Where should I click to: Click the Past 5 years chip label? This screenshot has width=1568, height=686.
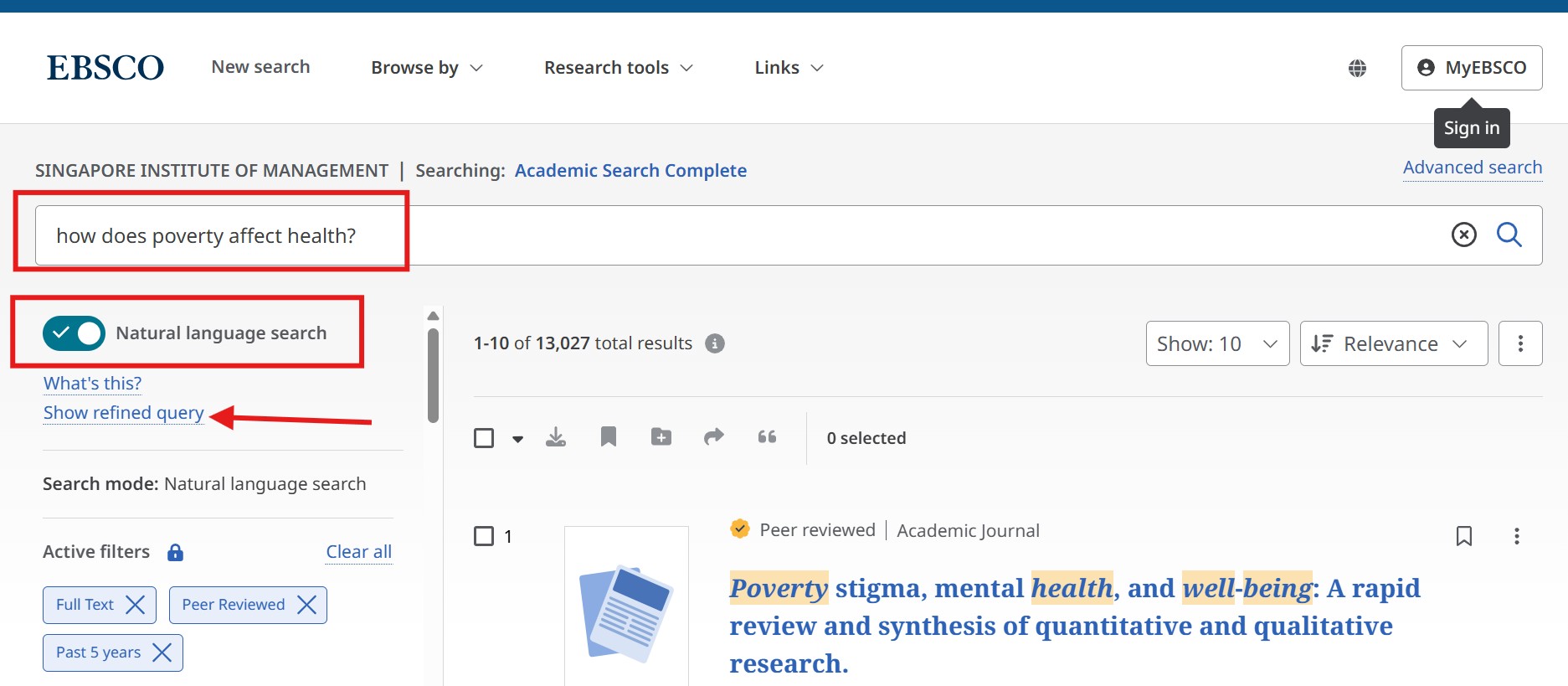click(x=98, y=652)
